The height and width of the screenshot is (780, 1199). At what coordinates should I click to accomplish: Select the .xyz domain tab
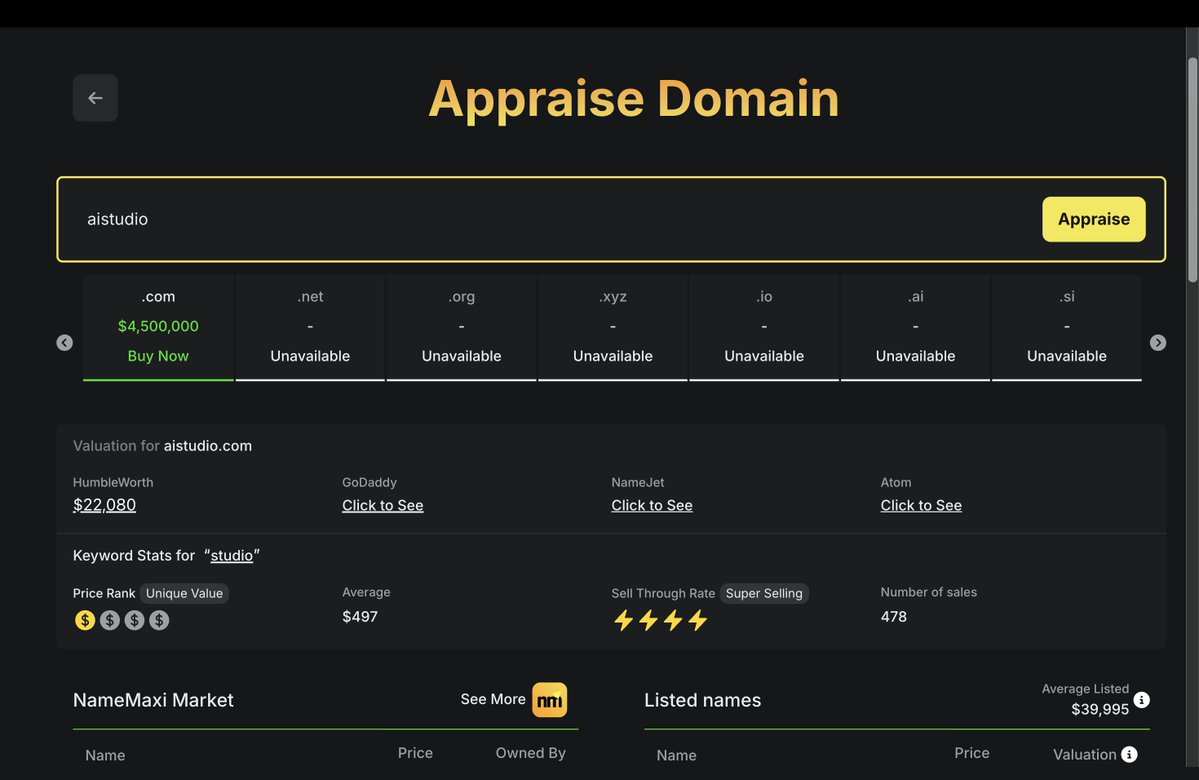(x=612, y=327)
